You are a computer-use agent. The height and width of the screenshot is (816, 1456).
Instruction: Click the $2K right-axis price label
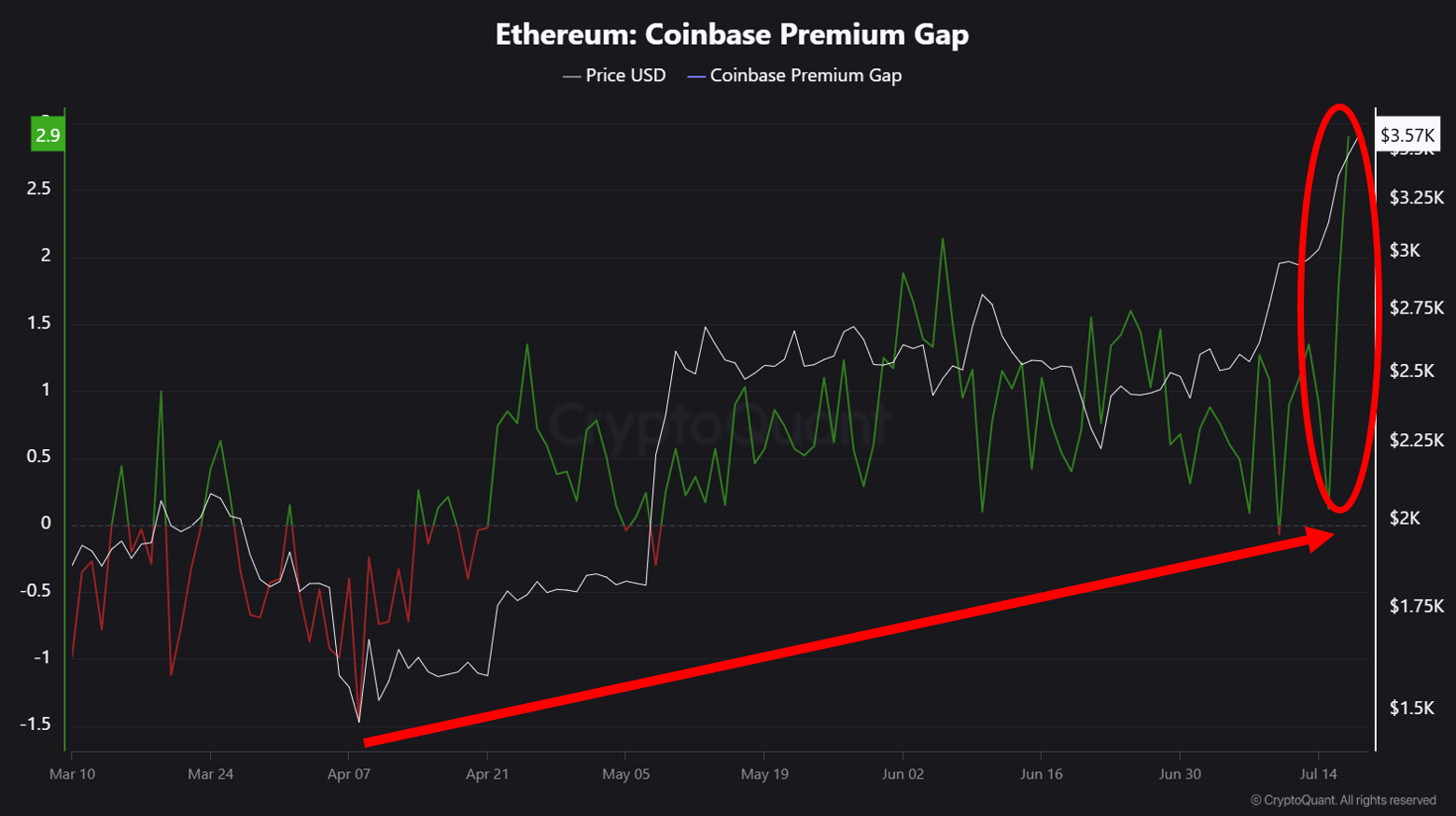point(1405,518)
